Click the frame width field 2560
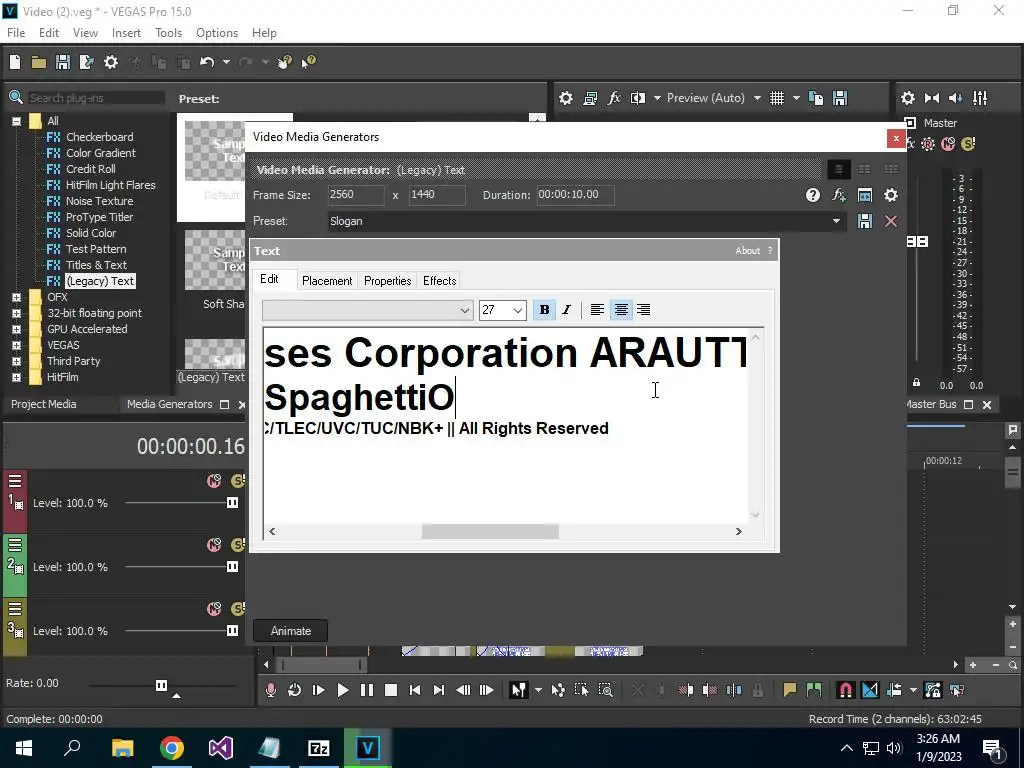Viewport: 1024px width, 768px height. click(357, 195)
